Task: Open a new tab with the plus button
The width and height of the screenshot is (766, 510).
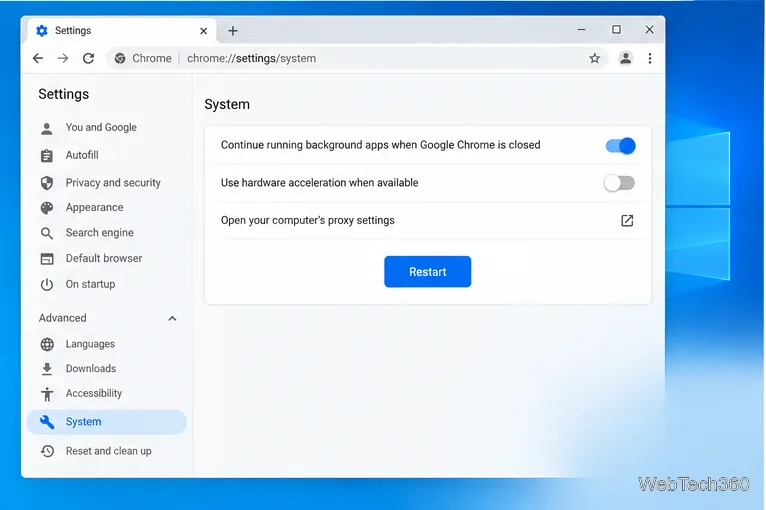Action: pyautogui.click(x=233, y=31)
